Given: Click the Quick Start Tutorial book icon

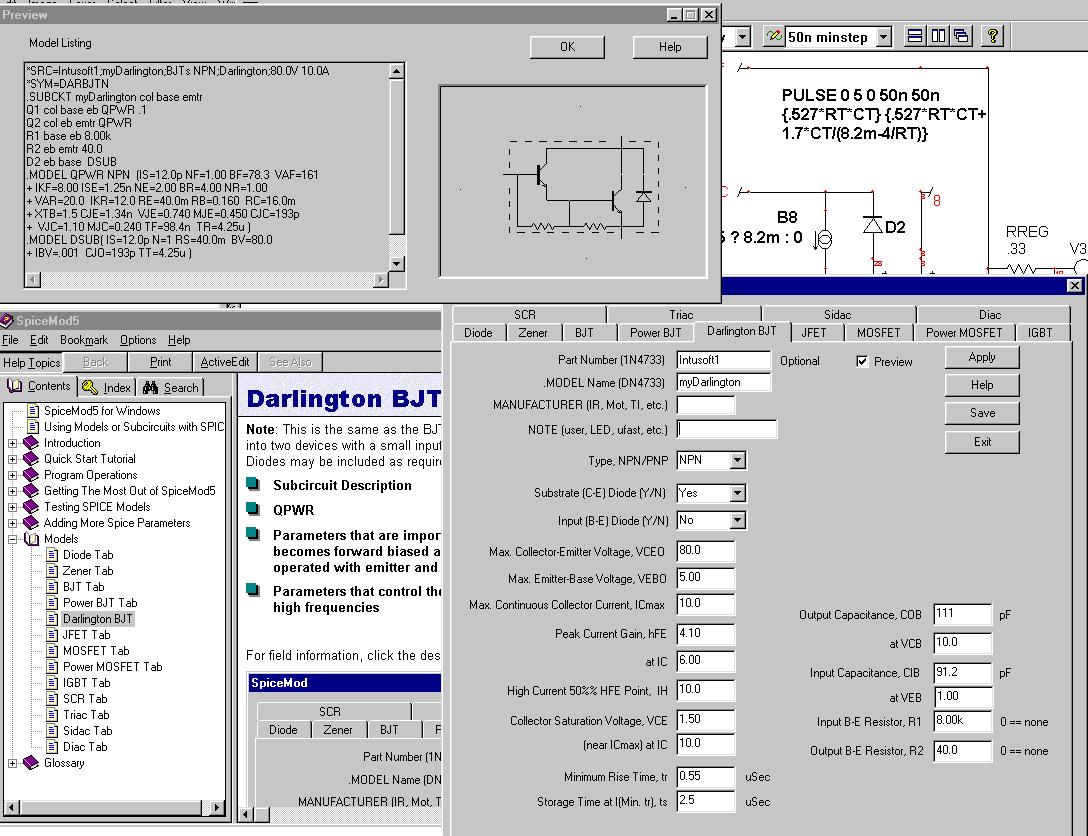Looking at the screenshot, I should click(30, 459).
